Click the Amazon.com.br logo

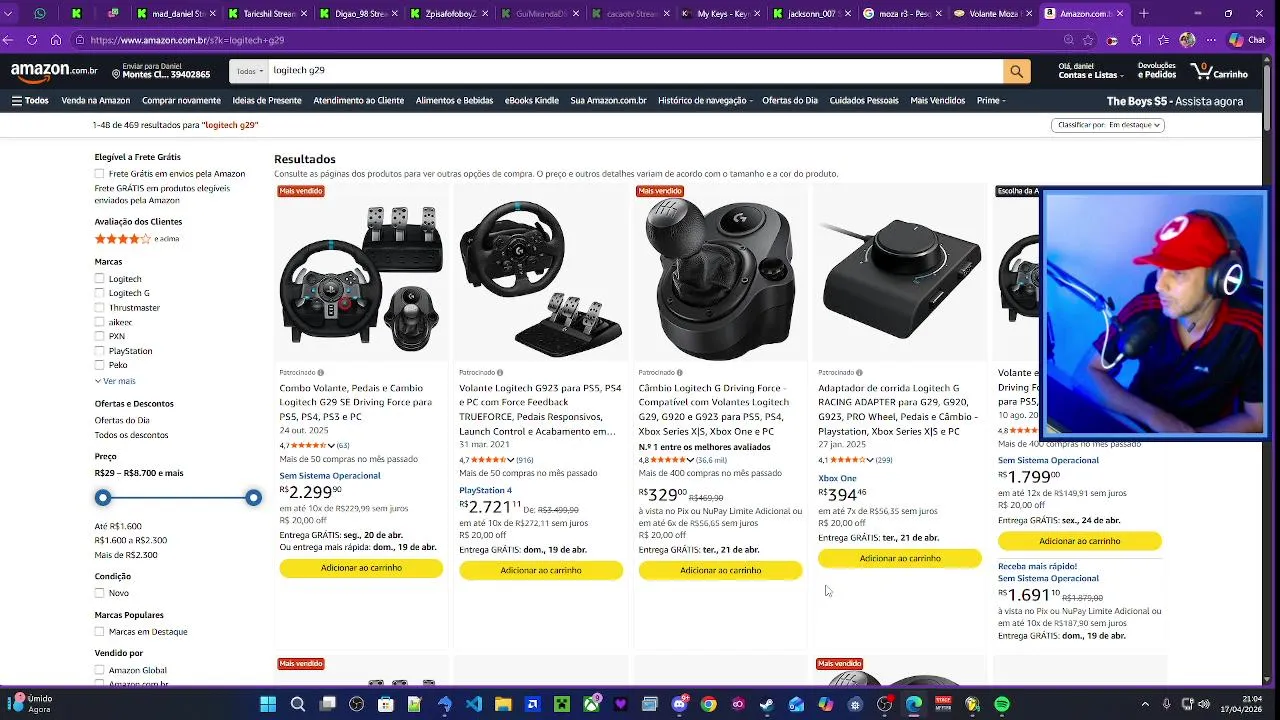(54, 71)
